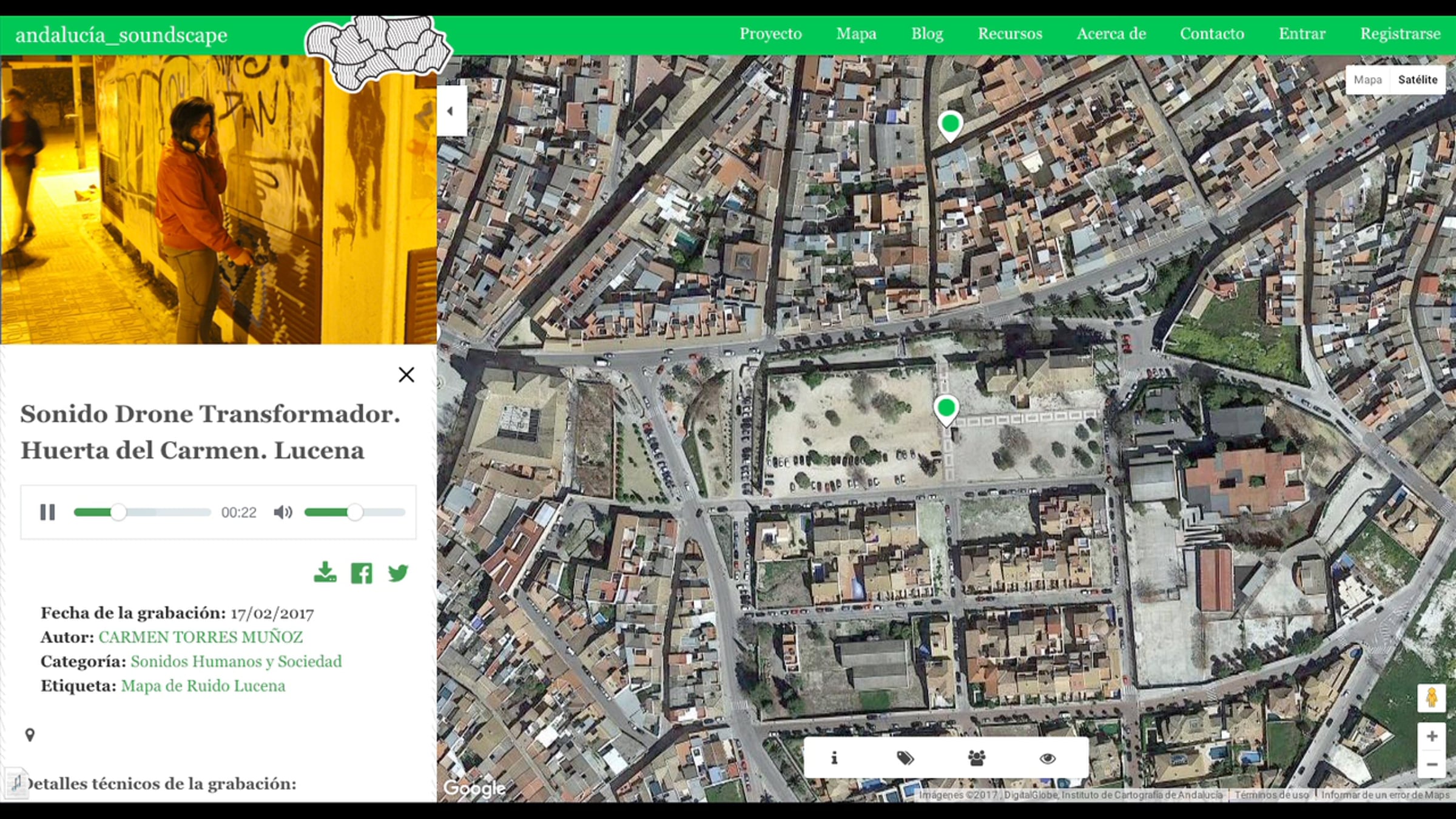Screen dimensions: 1456x819
Task: Zoom in on the map
Action: [x=1432, y=736]
